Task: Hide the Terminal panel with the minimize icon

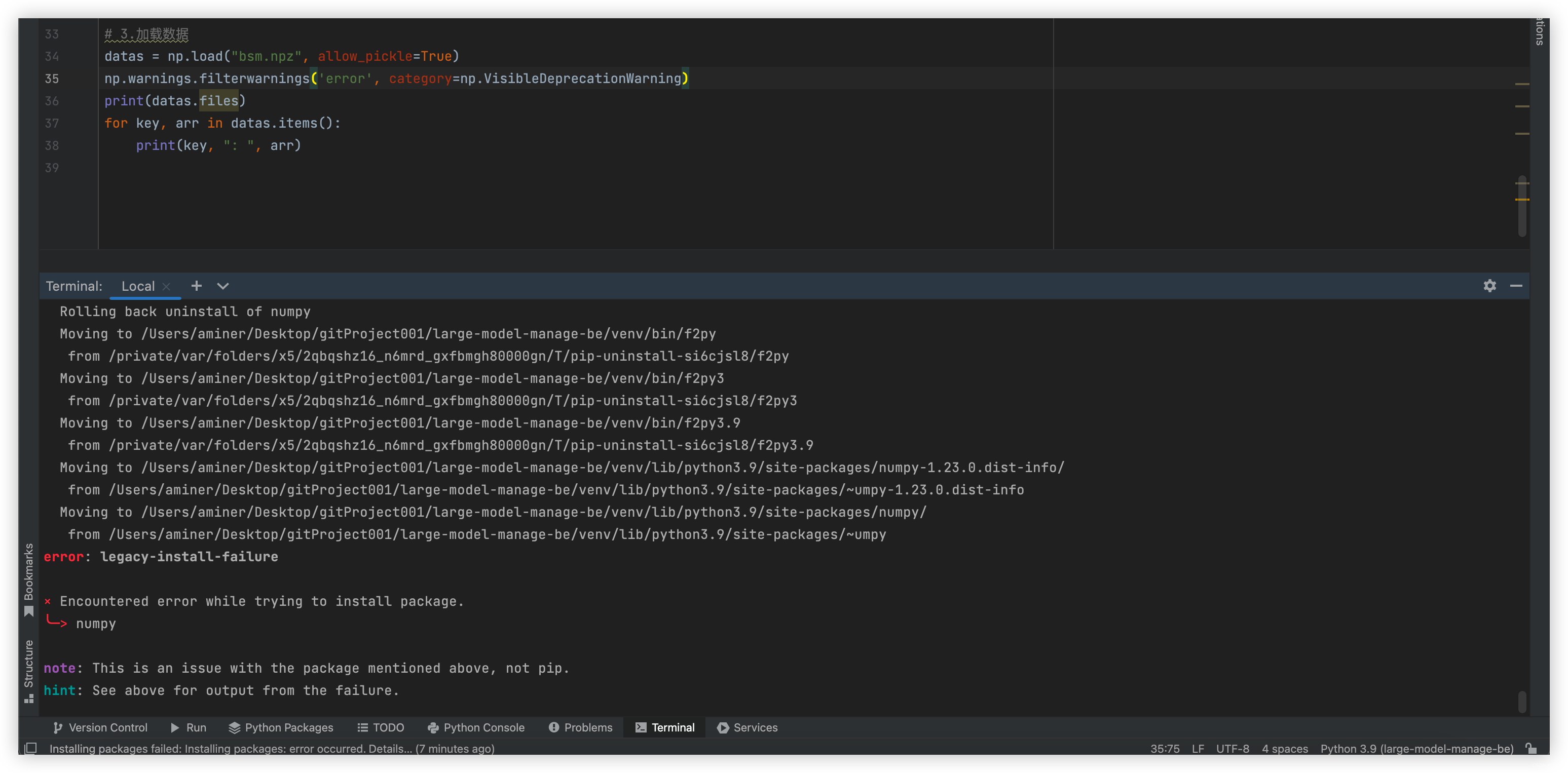Action: 1516,285
